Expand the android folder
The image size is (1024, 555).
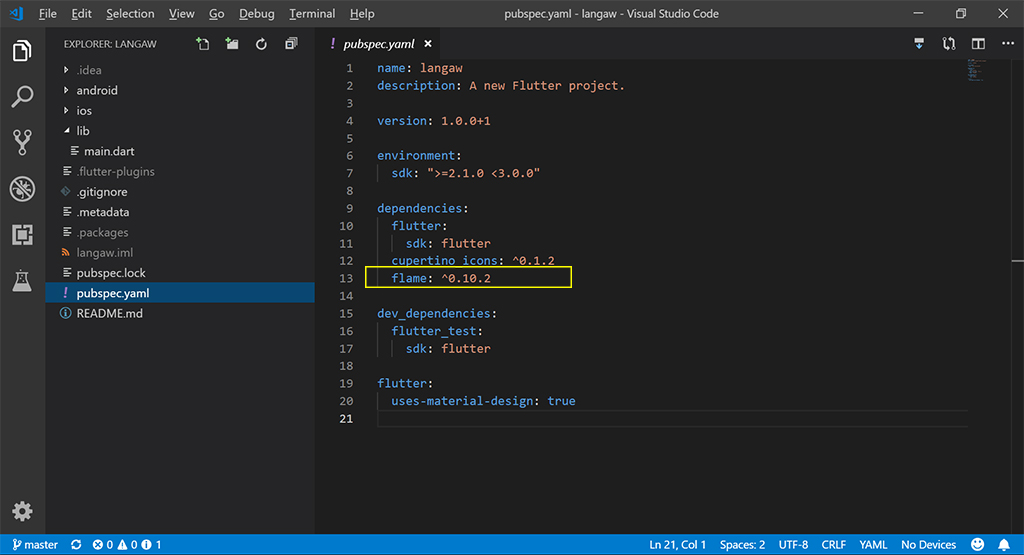pyautogui.click(x=97, y=90)
